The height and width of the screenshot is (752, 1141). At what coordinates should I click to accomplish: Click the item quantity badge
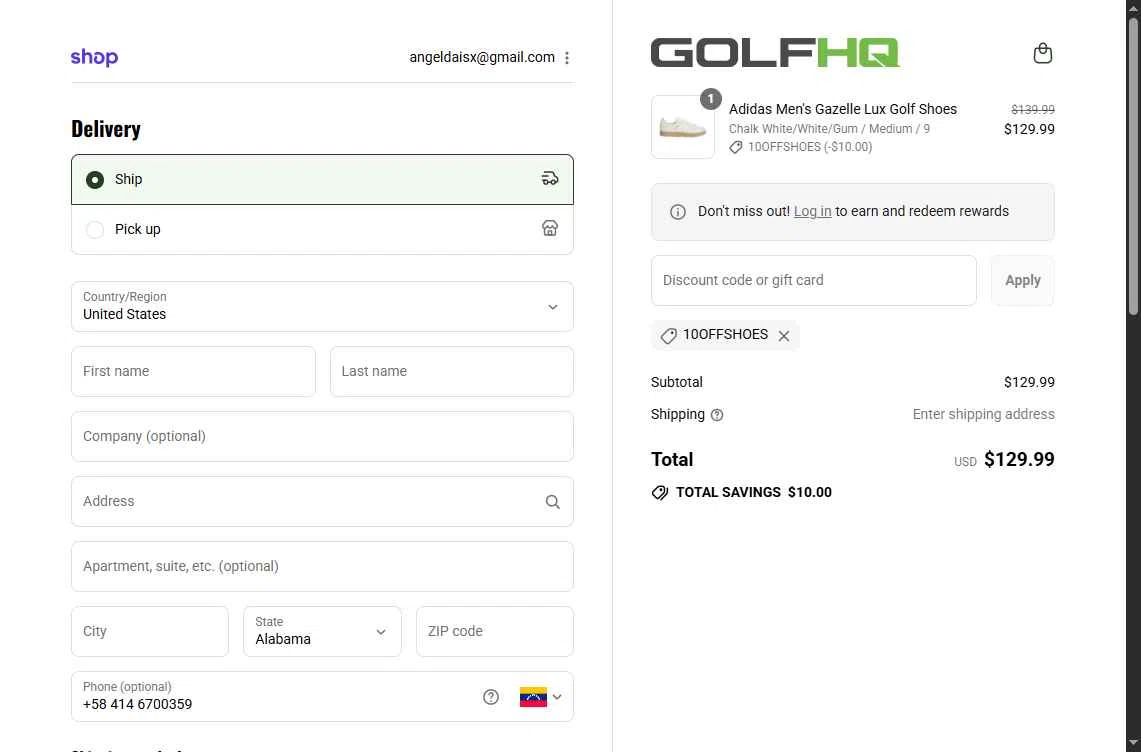pos(710,98)
